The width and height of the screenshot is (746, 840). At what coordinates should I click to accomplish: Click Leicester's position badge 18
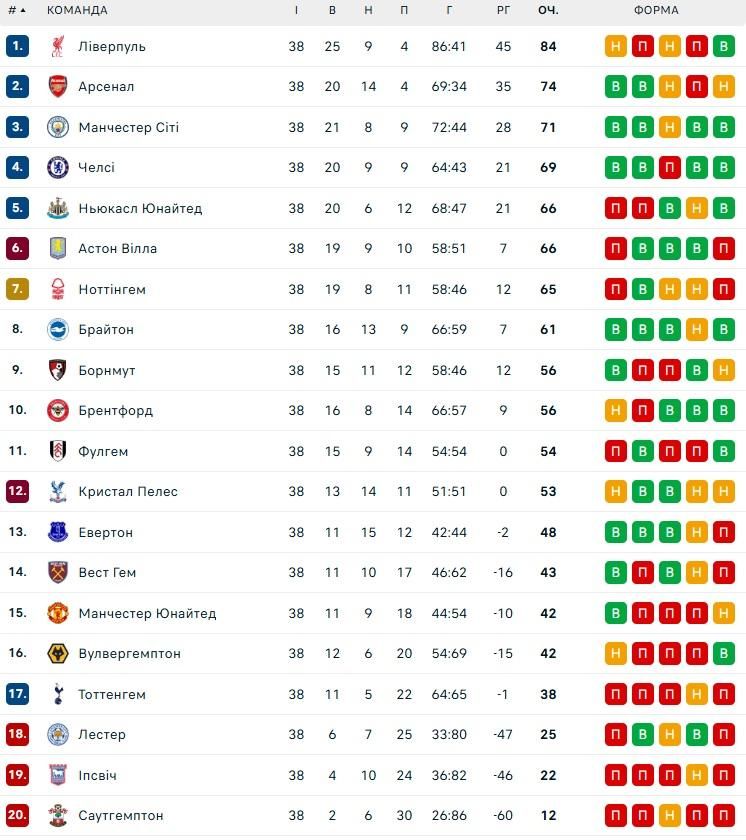[x=17, y=734]
